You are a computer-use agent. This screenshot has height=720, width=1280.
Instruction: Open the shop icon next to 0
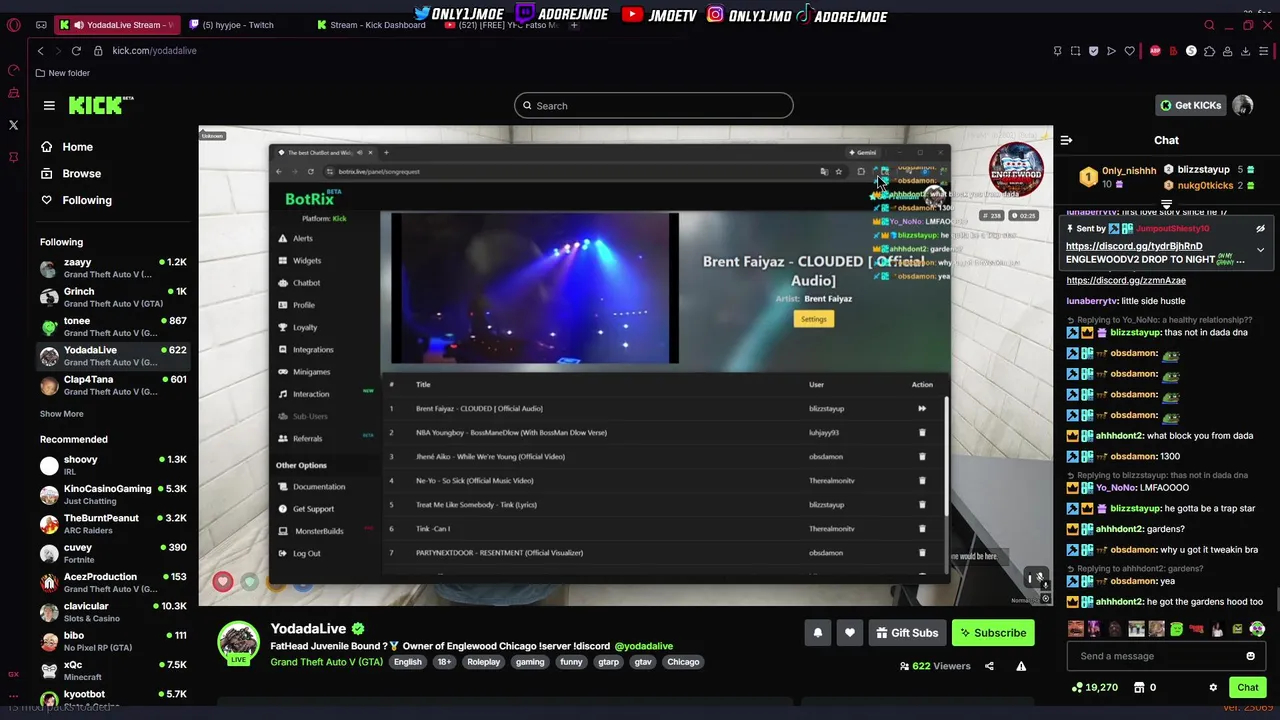1138,687
